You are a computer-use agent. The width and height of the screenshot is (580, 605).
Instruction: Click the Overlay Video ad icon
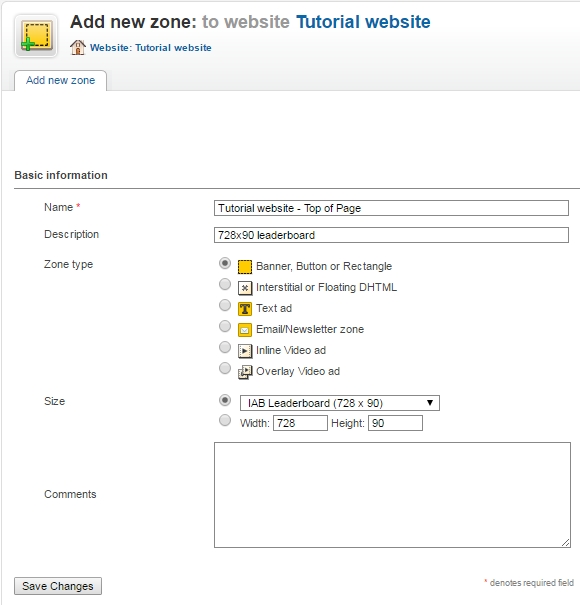pos(245,372)
